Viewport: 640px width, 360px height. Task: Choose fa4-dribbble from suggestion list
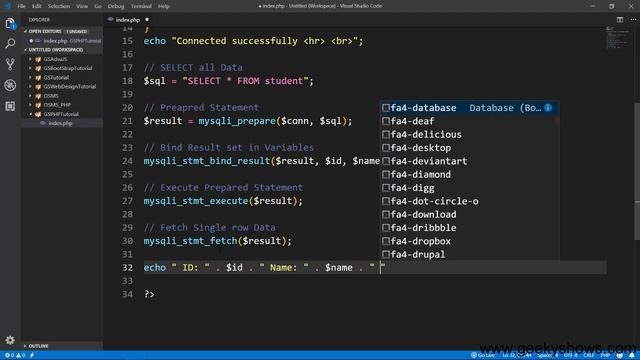(469, 228)
